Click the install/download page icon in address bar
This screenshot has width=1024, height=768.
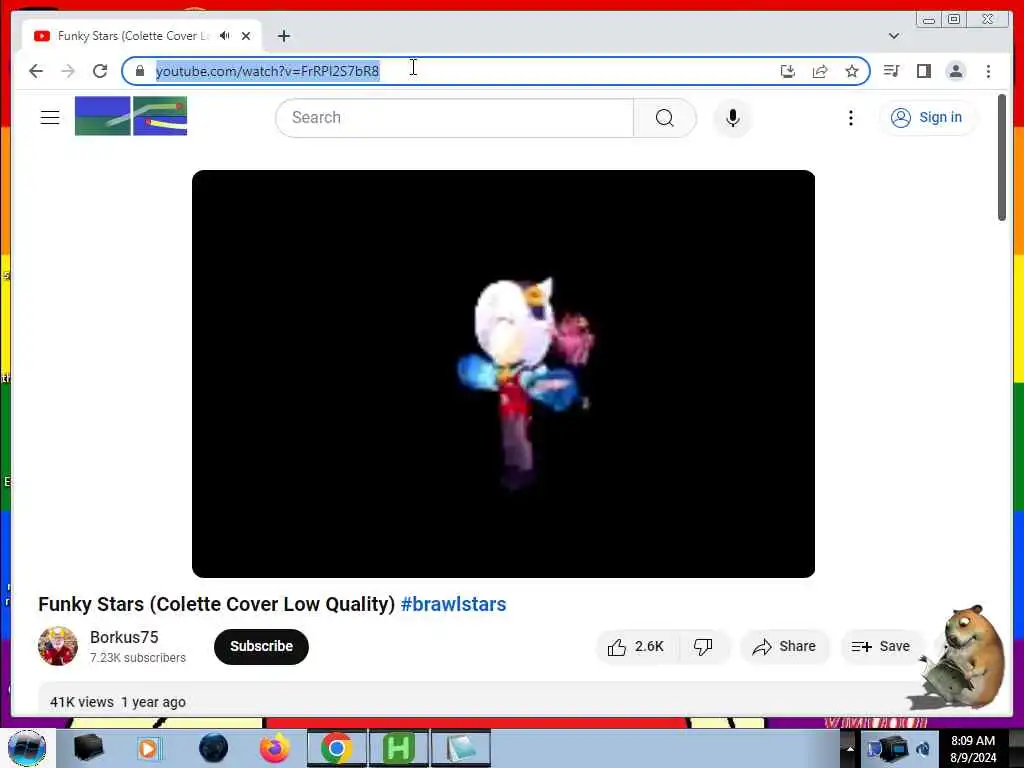788,71
